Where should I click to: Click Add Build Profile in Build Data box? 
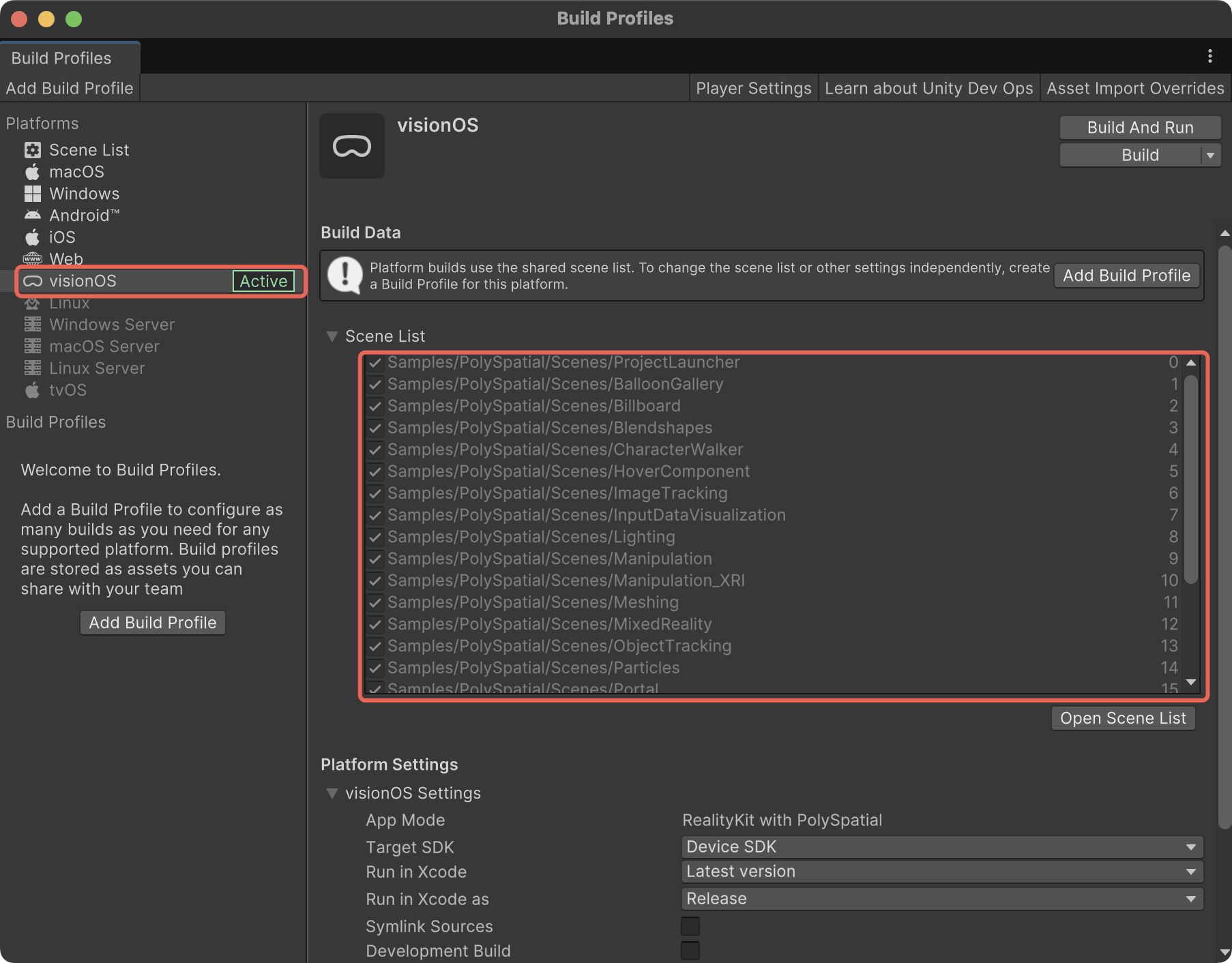(x=1127, y=276)
